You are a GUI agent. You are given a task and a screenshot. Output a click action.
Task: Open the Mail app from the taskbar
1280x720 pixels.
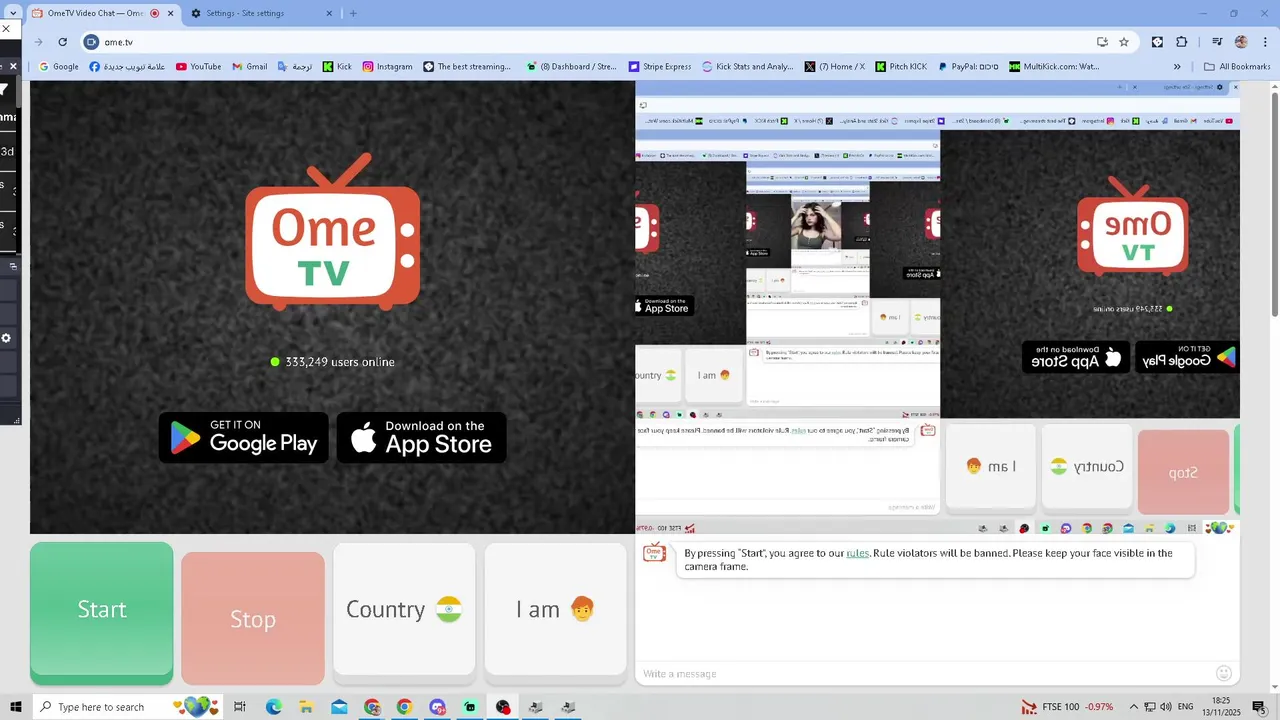click(340, 707)
